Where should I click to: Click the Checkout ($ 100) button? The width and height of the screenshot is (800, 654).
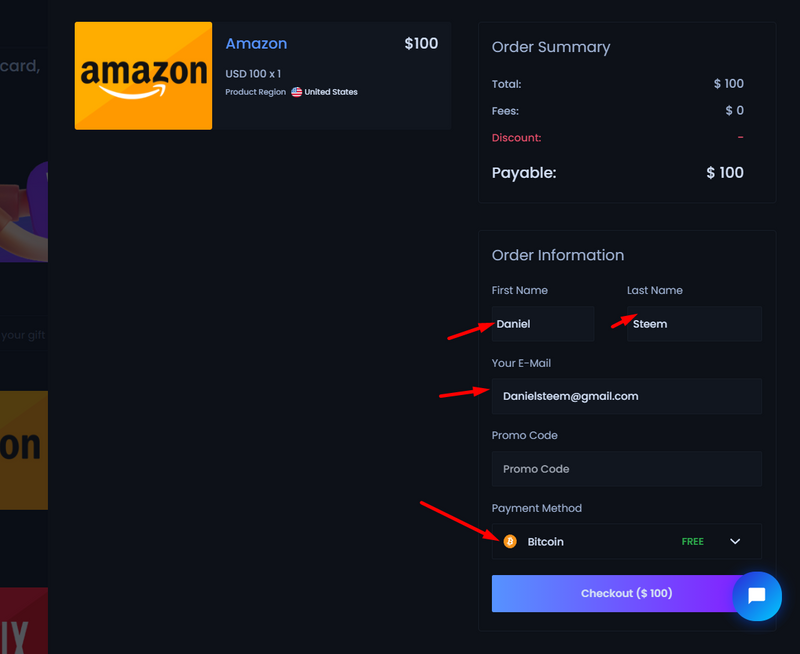627,593
